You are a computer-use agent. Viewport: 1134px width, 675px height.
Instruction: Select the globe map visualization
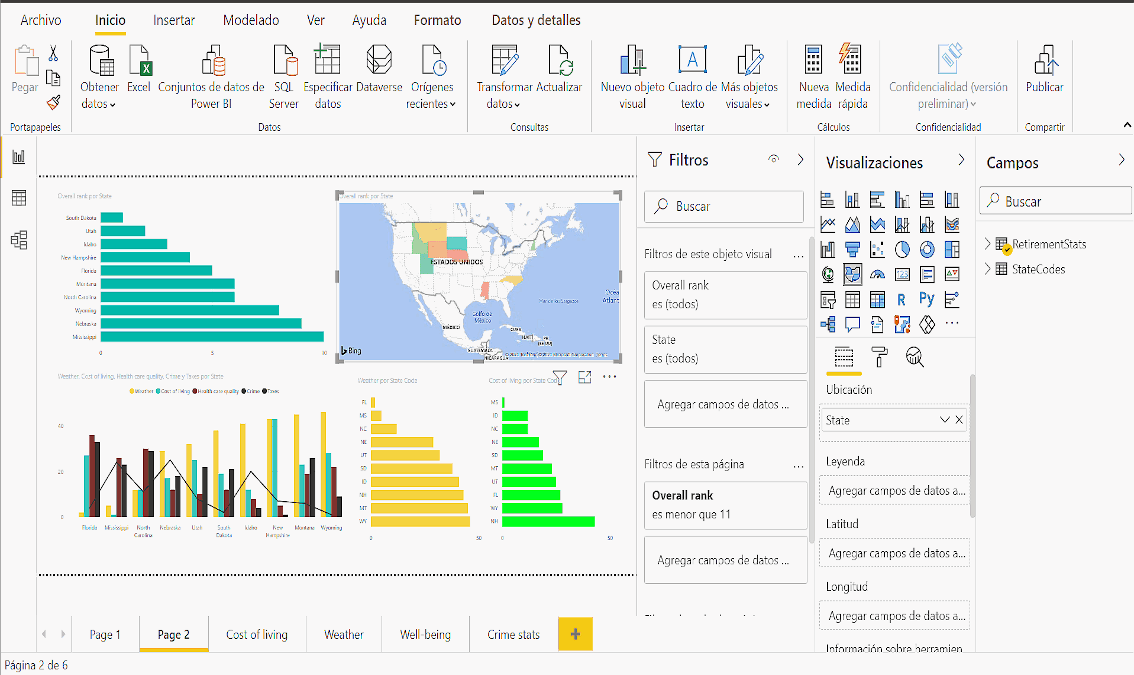coord(828,274)
